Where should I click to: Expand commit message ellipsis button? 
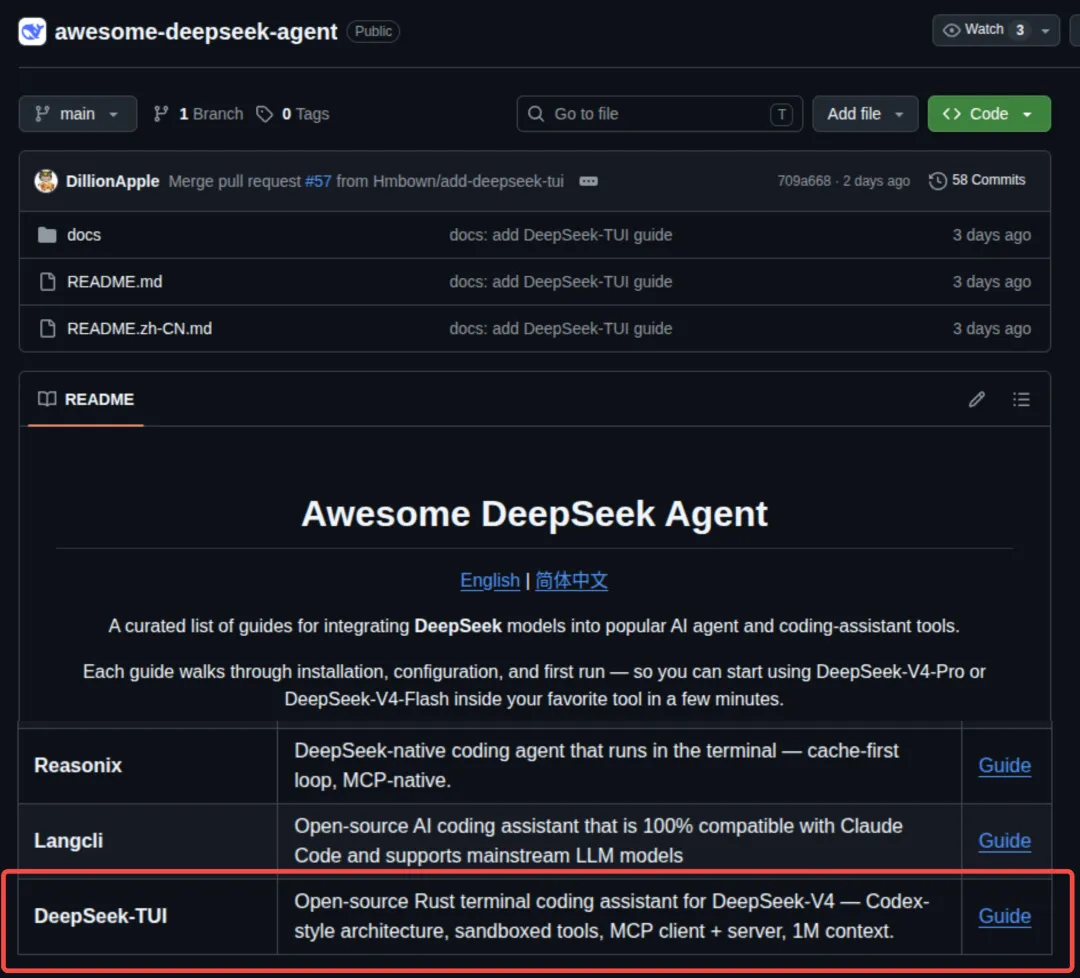[x=588, y=181]
